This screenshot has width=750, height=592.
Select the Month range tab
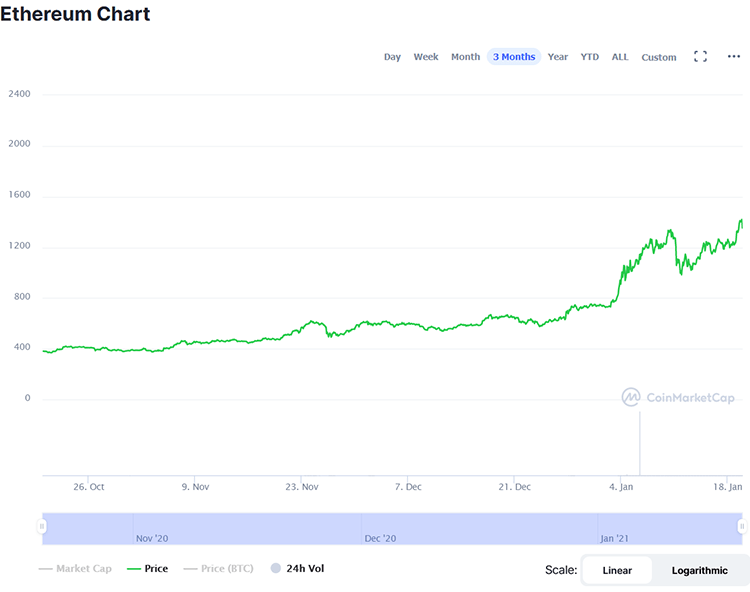pos(465,57)
